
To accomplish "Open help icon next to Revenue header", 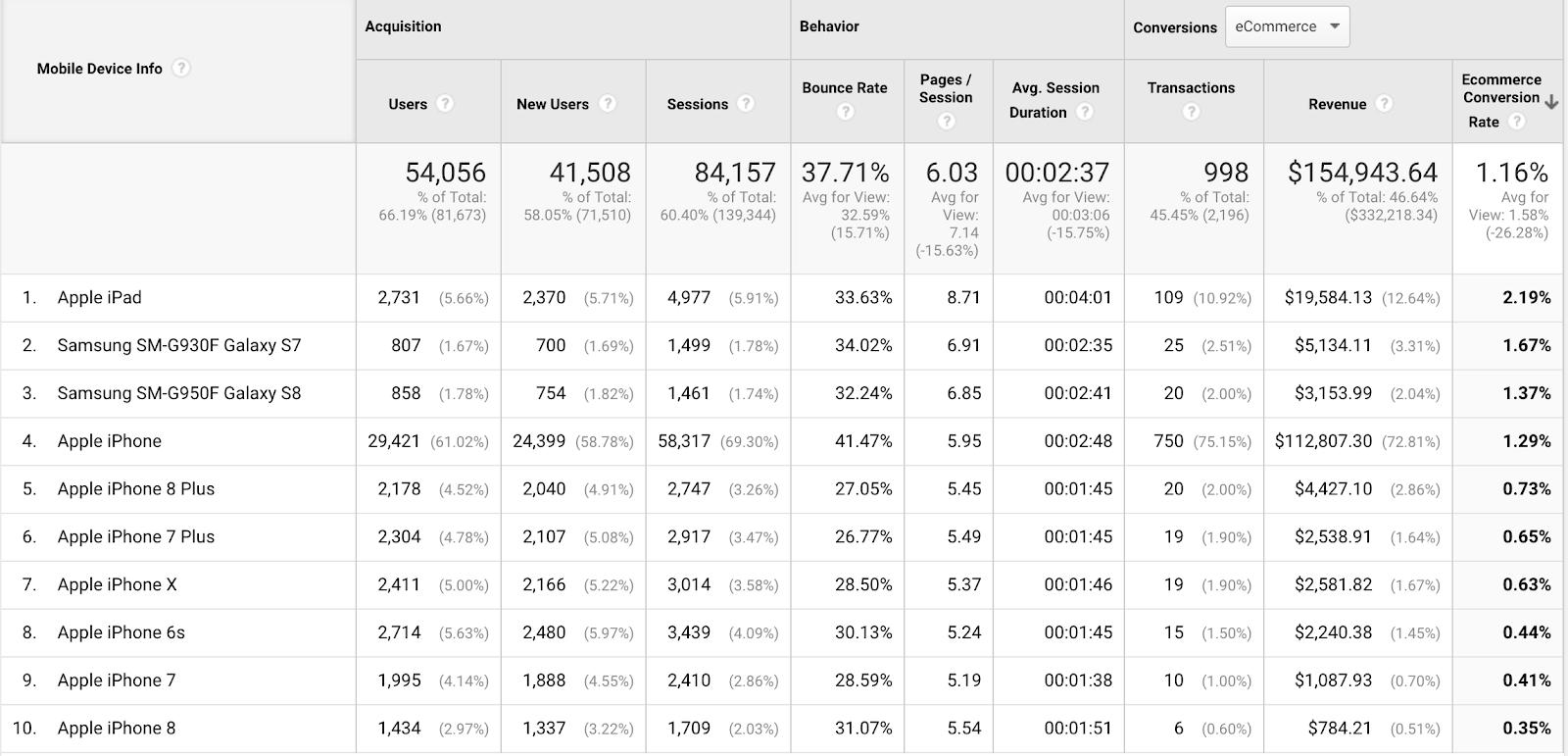I will [1384, 103].
